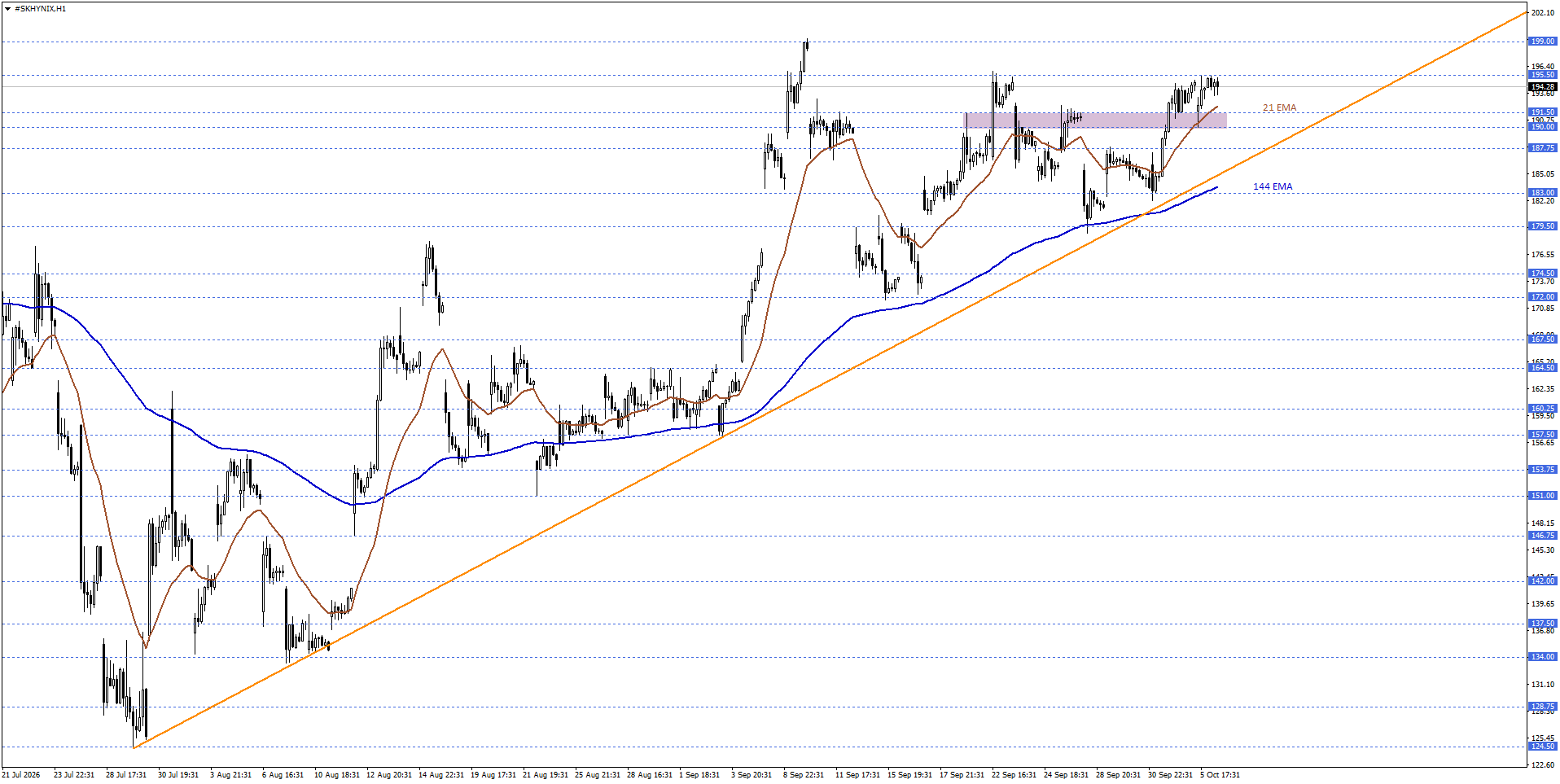This screenshot has height=784, width=1560.
Task: Click the 199.00 horizontal level label
Action: 1543,42
